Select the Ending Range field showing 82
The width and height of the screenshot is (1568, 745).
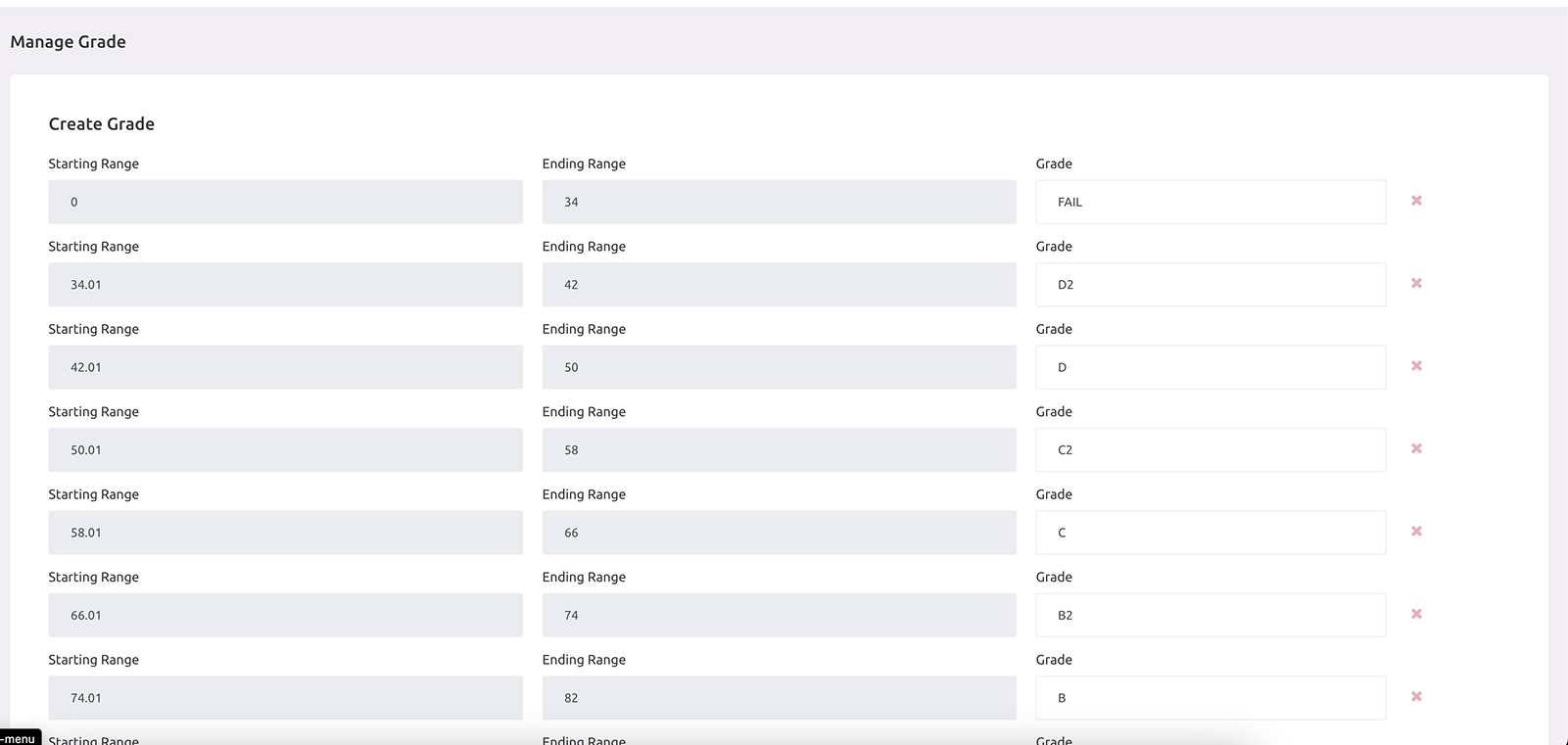click(x=779, y=698)
